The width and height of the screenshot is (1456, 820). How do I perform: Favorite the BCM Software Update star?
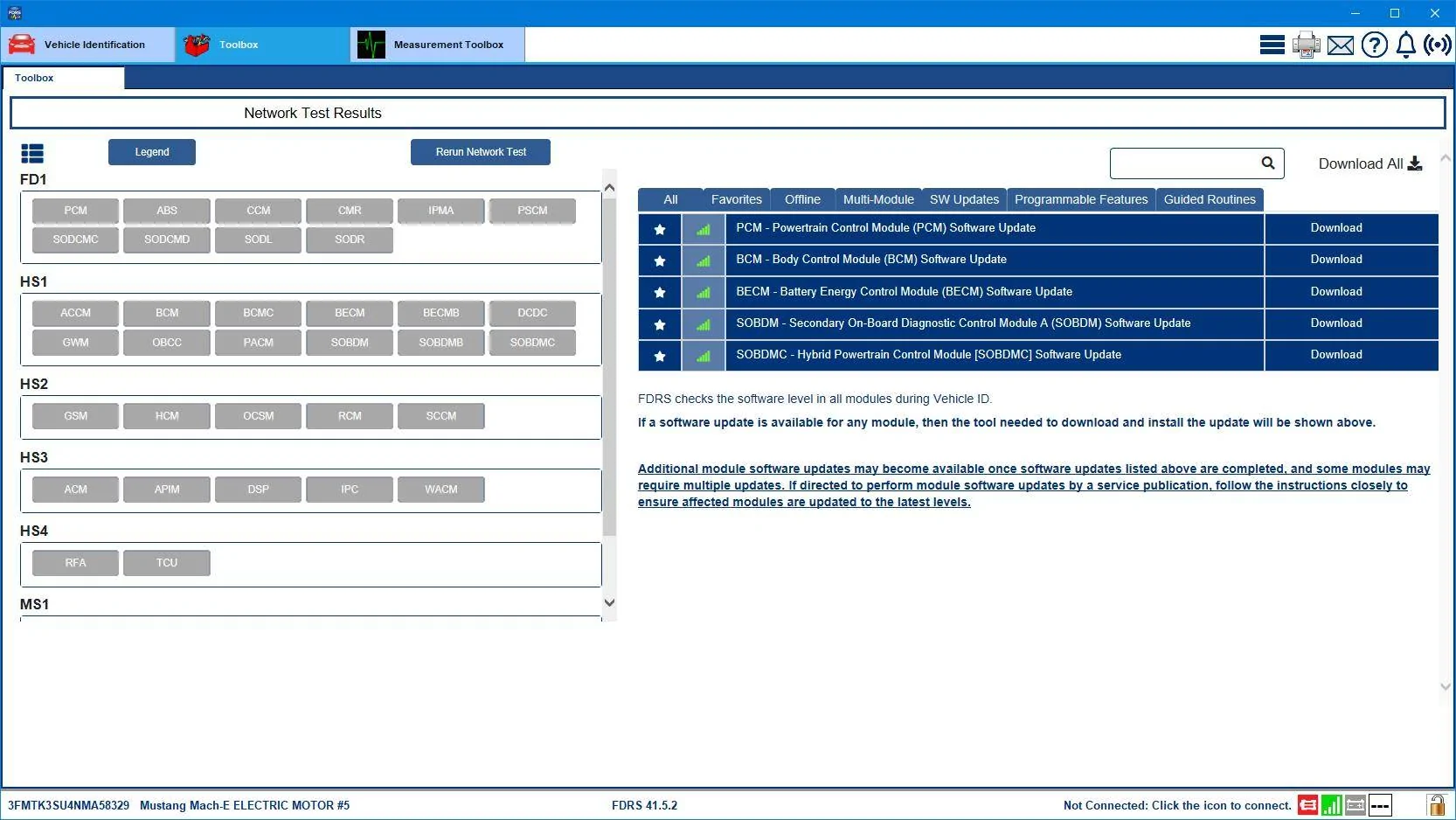pos(660,261)
